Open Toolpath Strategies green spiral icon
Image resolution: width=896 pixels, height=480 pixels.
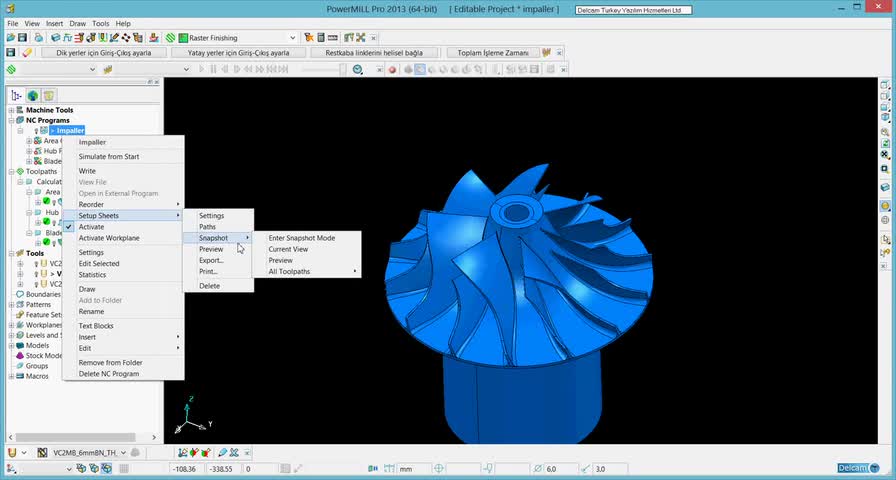(170, 38)
